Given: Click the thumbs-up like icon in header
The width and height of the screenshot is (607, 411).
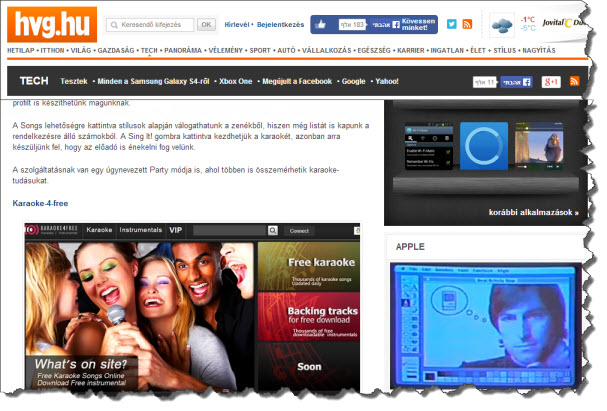Looking at the screenshot, I should pos(321,24).
